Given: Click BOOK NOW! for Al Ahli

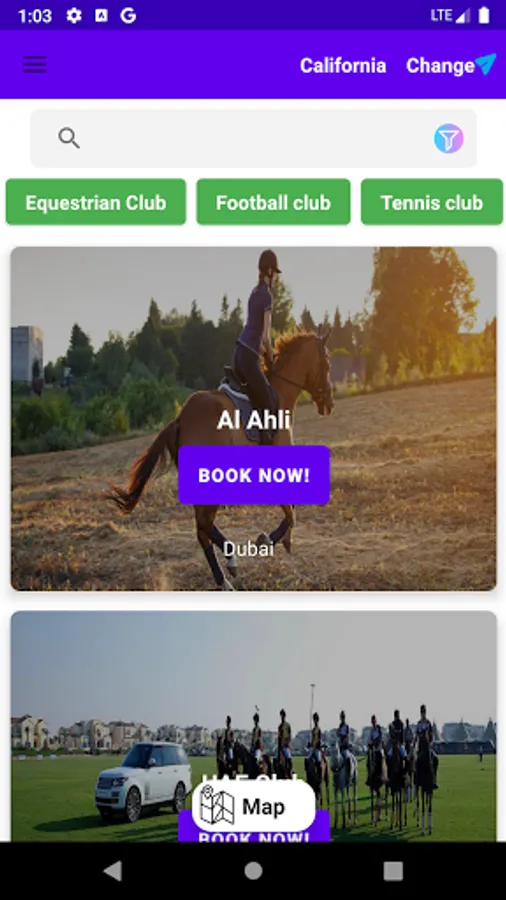Looking at the screenshot, I should [254, 475].
